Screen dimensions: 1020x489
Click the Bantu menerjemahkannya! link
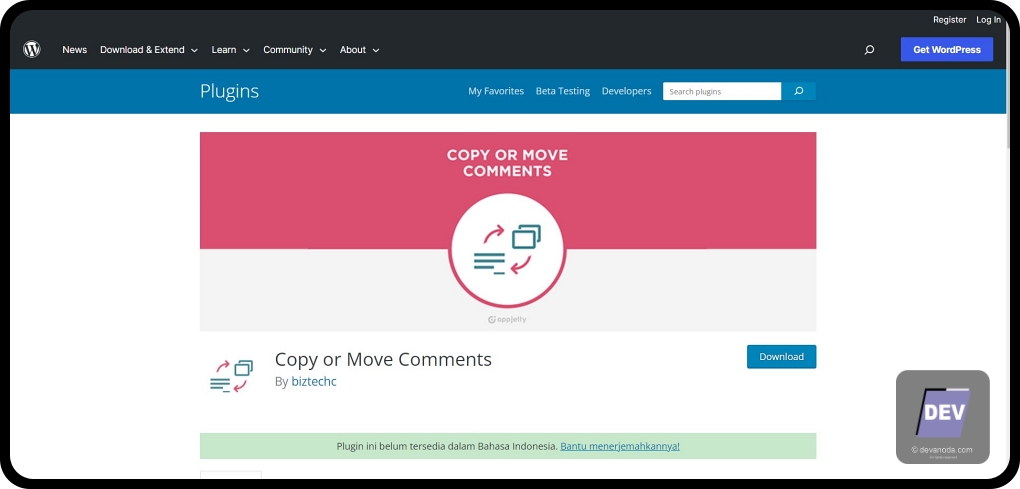coord(620,446)
